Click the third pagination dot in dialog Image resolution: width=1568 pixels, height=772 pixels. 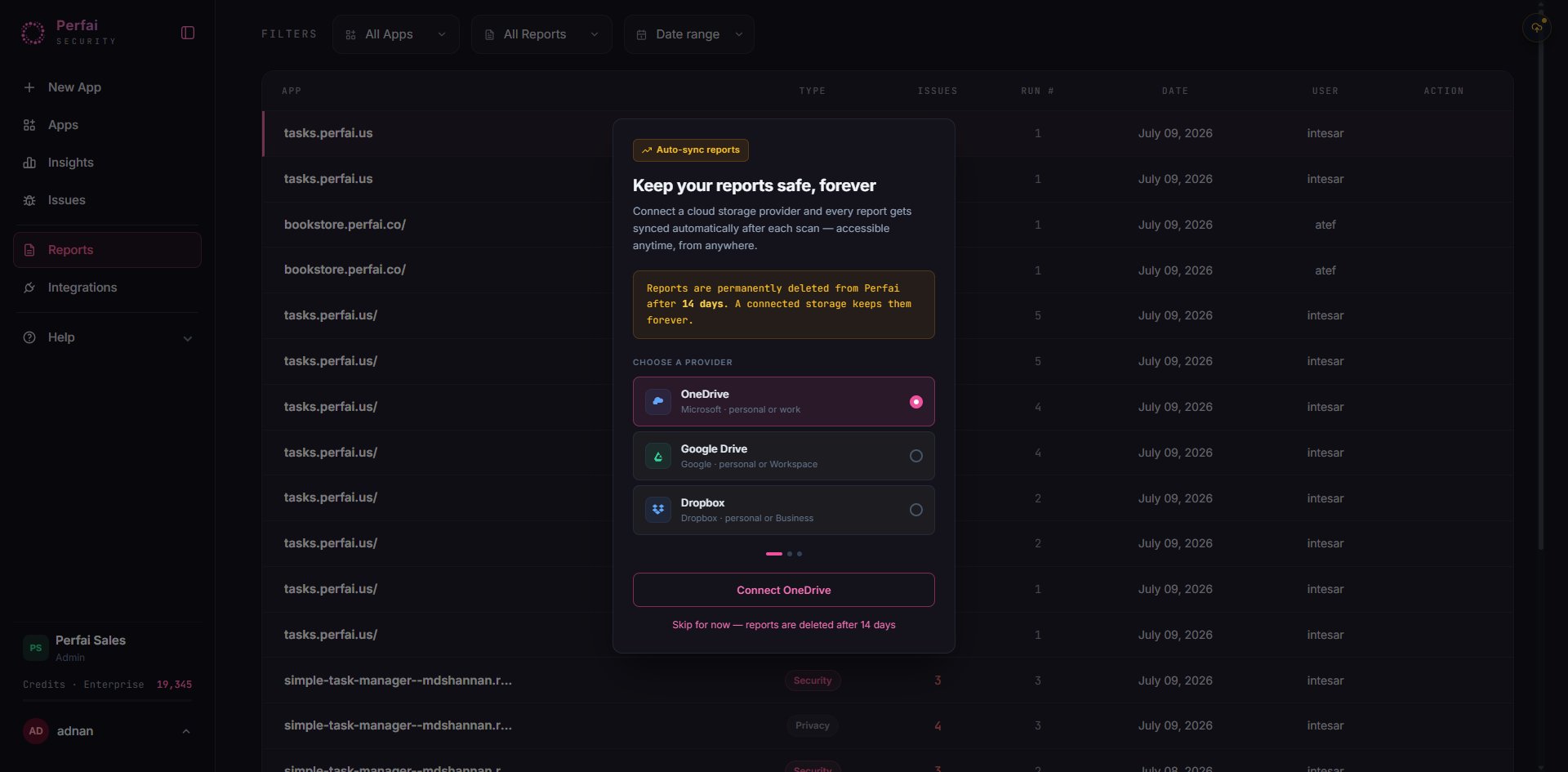point(800,554)
